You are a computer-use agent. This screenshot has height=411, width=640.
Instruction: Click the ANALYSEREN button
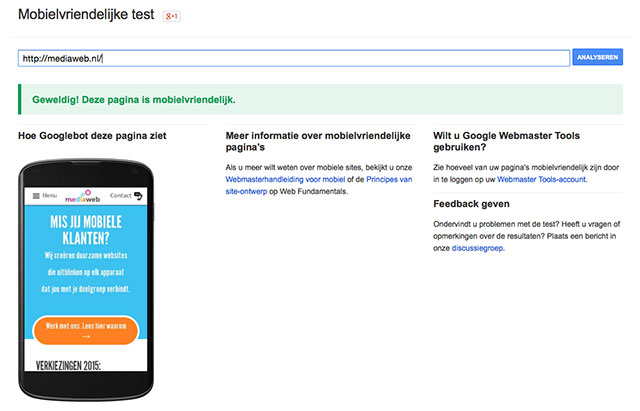click(598, 57)
